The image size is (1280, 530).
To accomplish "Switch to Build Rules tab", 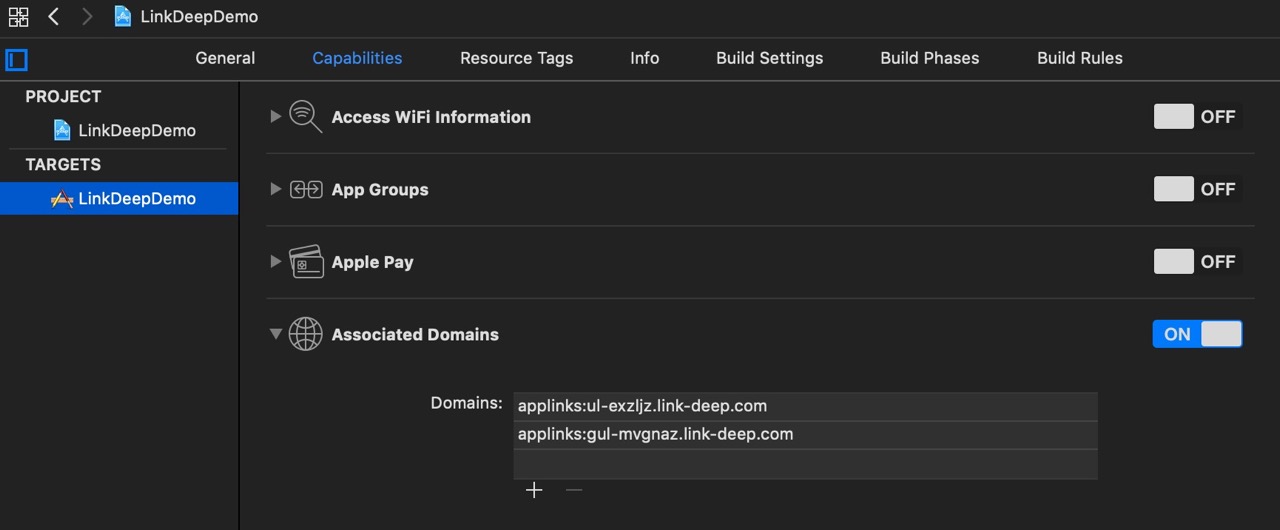I will (x=1079, y=58).
